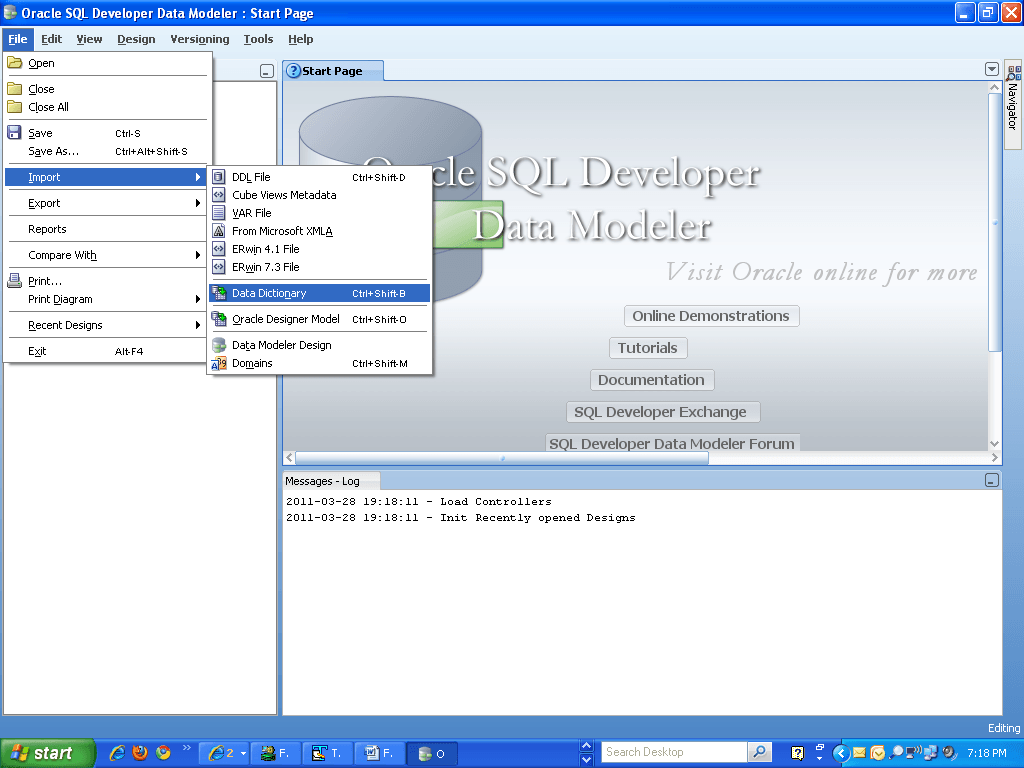Select Data Dictionary from Import menu
This screenshot has width=1024, height=768.
(319, 293)
